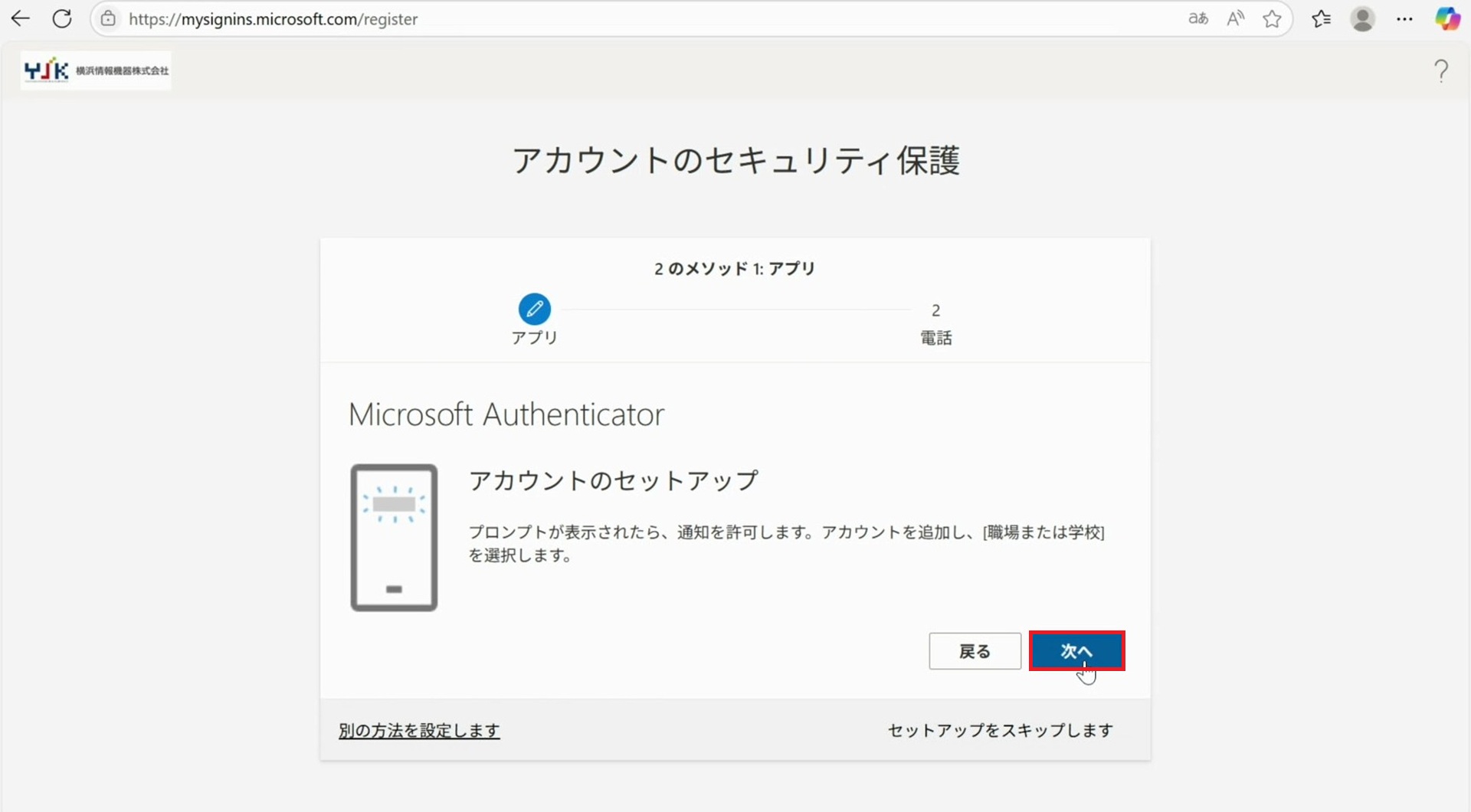The width and height of the screenshot is (1471, 812).
Task: Start the read aloud feature
Action: coord(1235,19)
